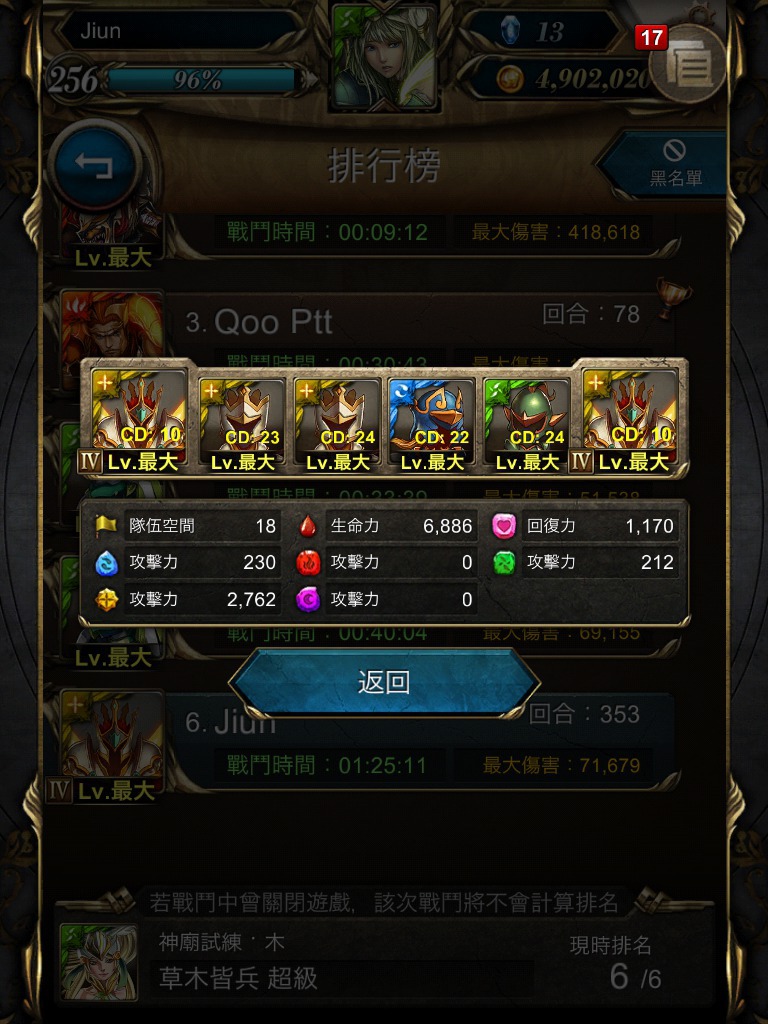Select the third light card CD: 24
Viewport: 768px width, 1024px height.
coord(337,425)
